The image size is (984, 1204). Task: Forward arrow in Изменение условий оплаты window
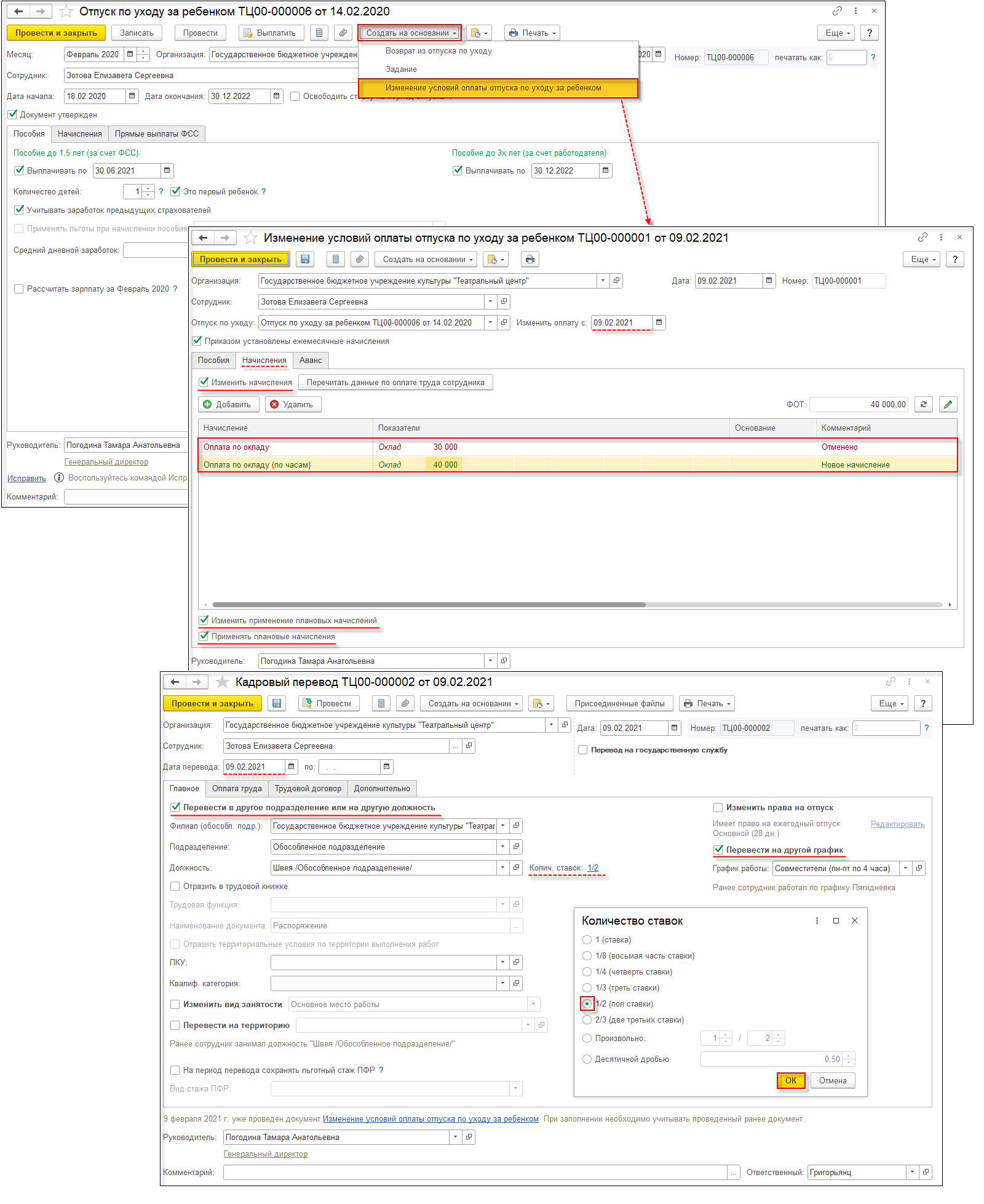coord(225,237)
